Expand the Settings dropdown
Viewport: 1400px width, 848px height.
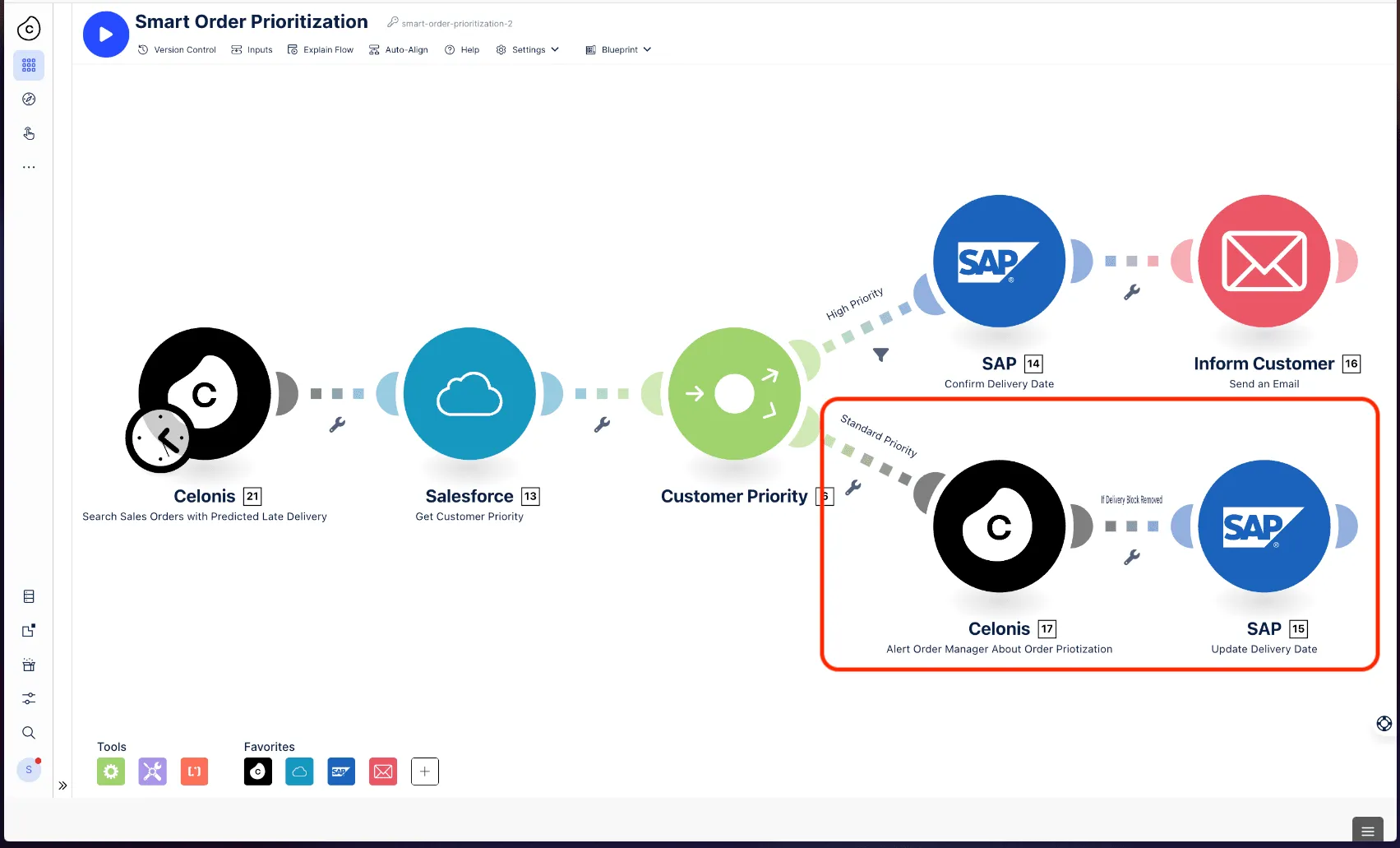528,50
